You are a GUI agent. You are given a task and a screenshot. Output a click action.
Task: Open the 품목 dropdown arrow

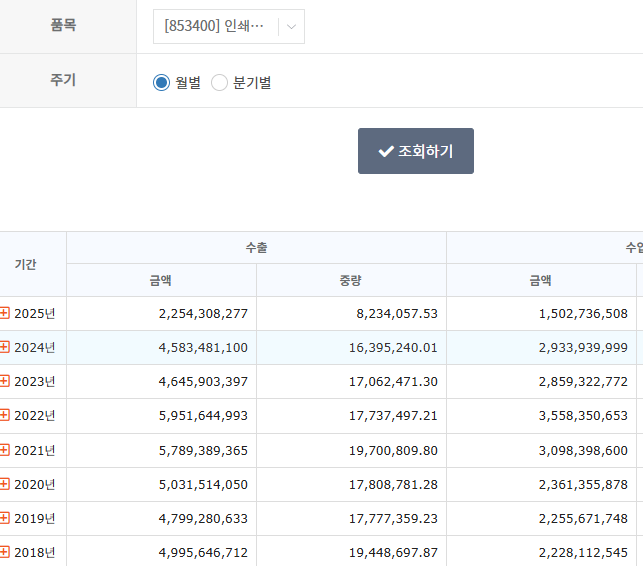tap(291, 27)
